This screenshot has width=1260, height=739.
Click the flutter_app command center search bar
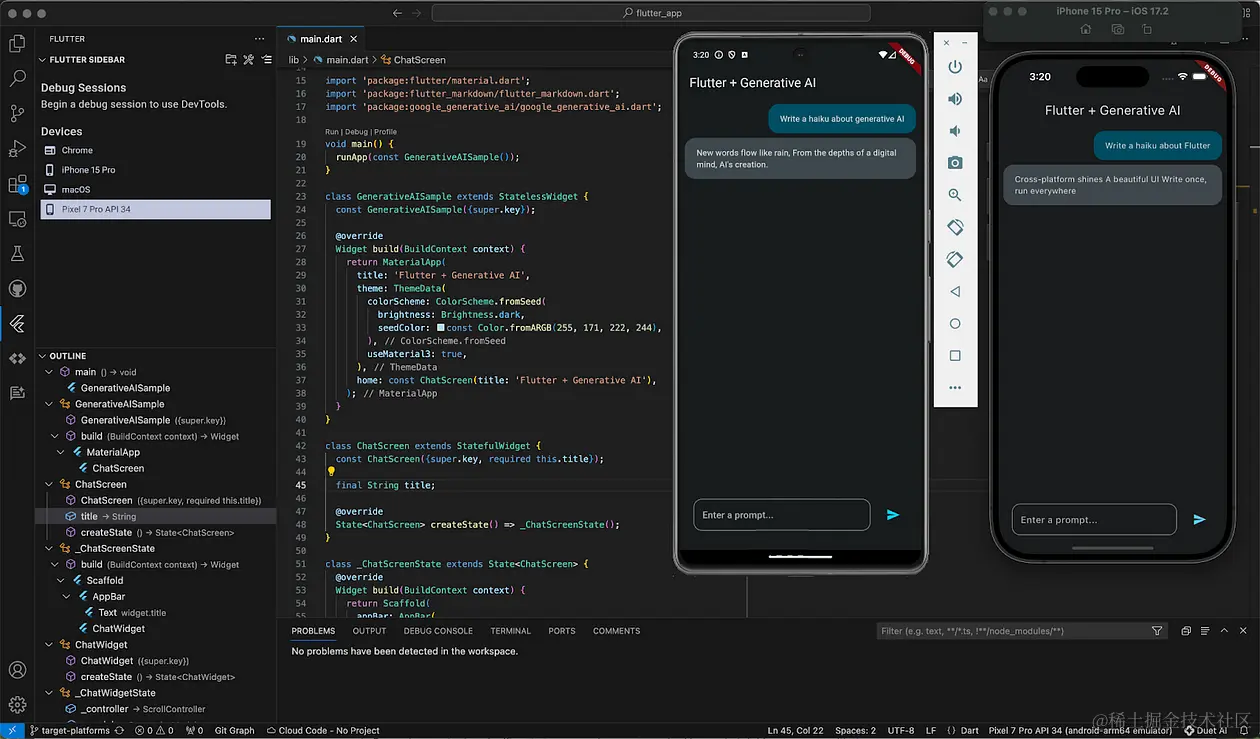pyautogui.click(x=651, y=13)
